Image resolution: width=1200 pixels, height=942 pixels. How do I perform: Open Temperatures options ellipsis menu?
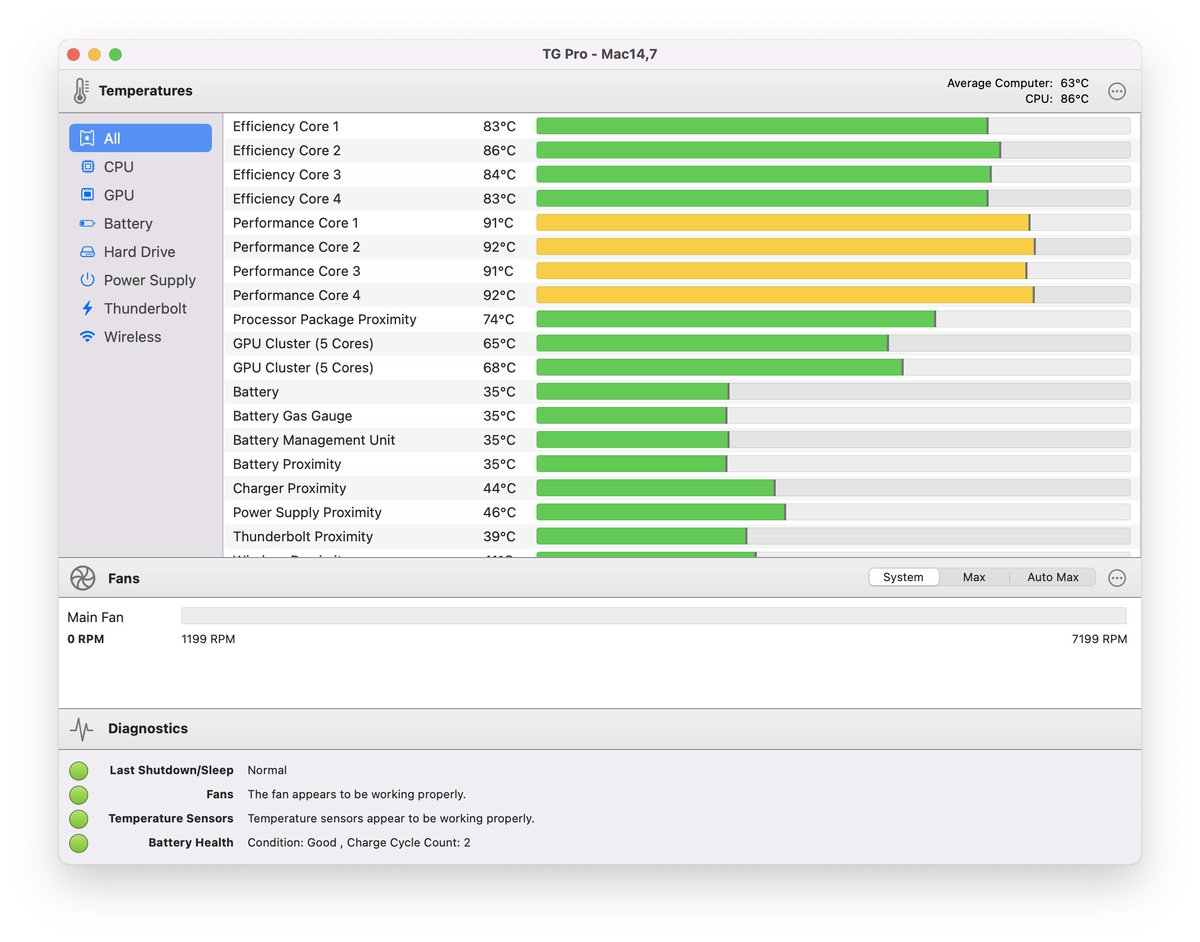pyautogui.click(x=1117, y=91)
